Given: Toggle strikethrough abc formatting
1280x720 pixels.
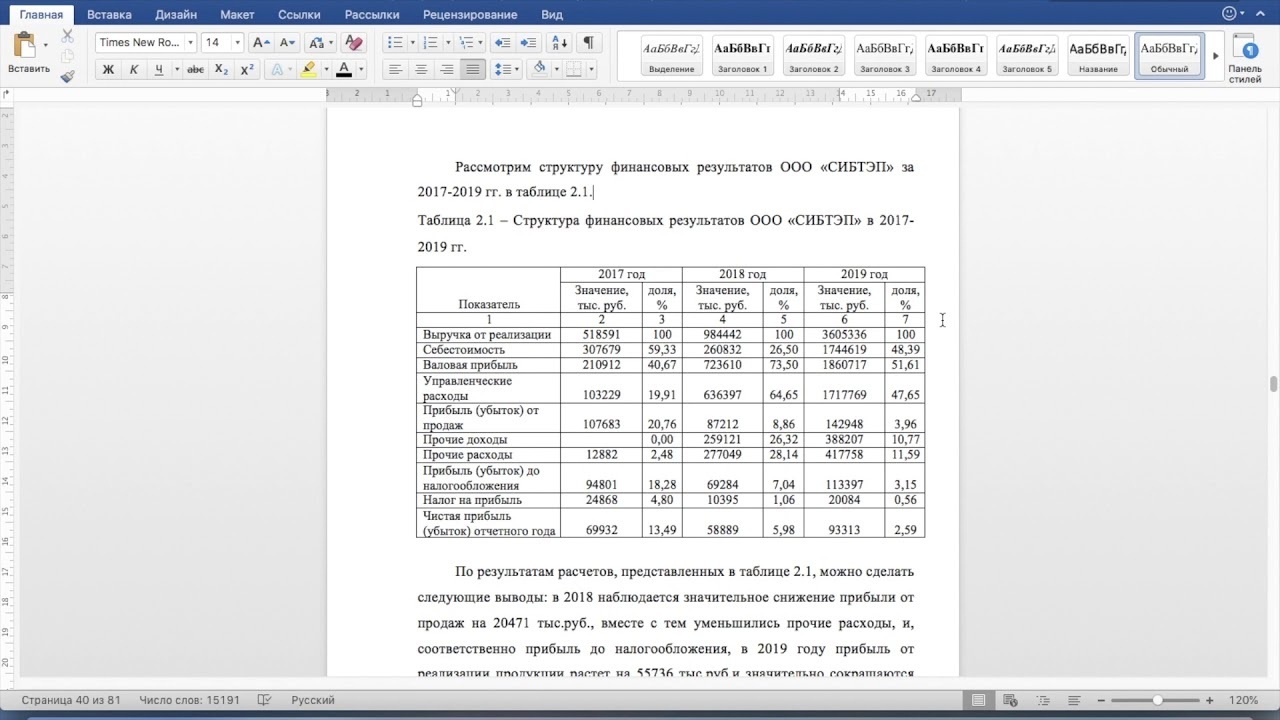Looking at the screenshot, I should 196,70.
